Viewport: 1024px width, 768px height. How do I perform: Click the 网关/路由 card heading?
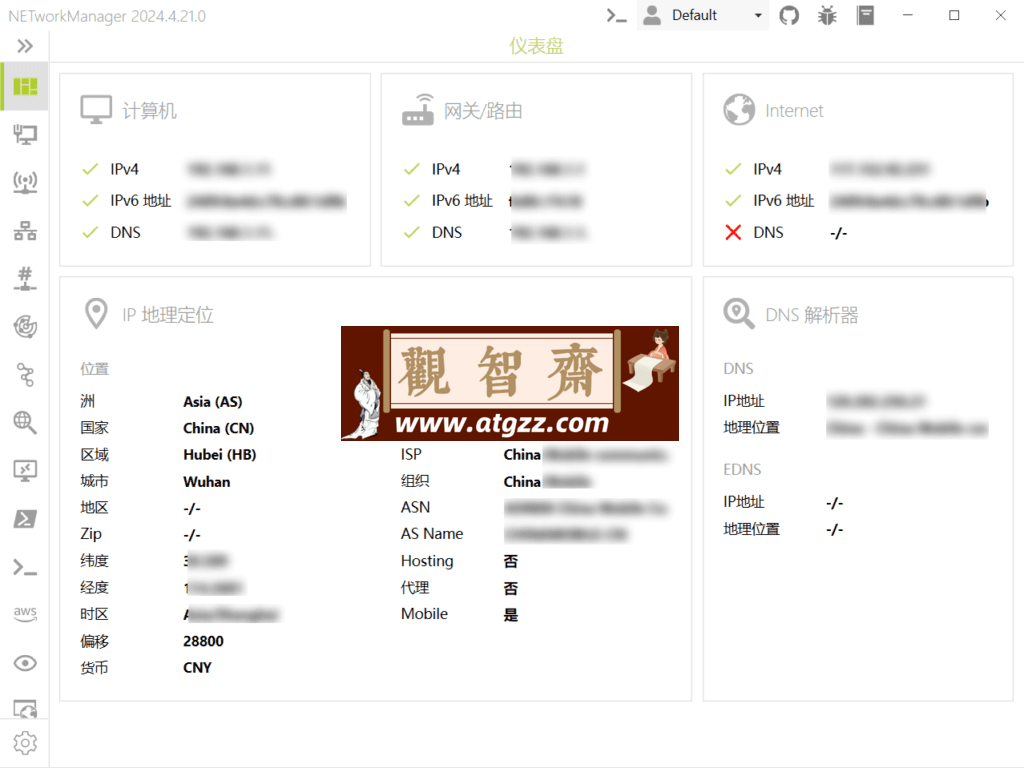click(x=483, y=110)
